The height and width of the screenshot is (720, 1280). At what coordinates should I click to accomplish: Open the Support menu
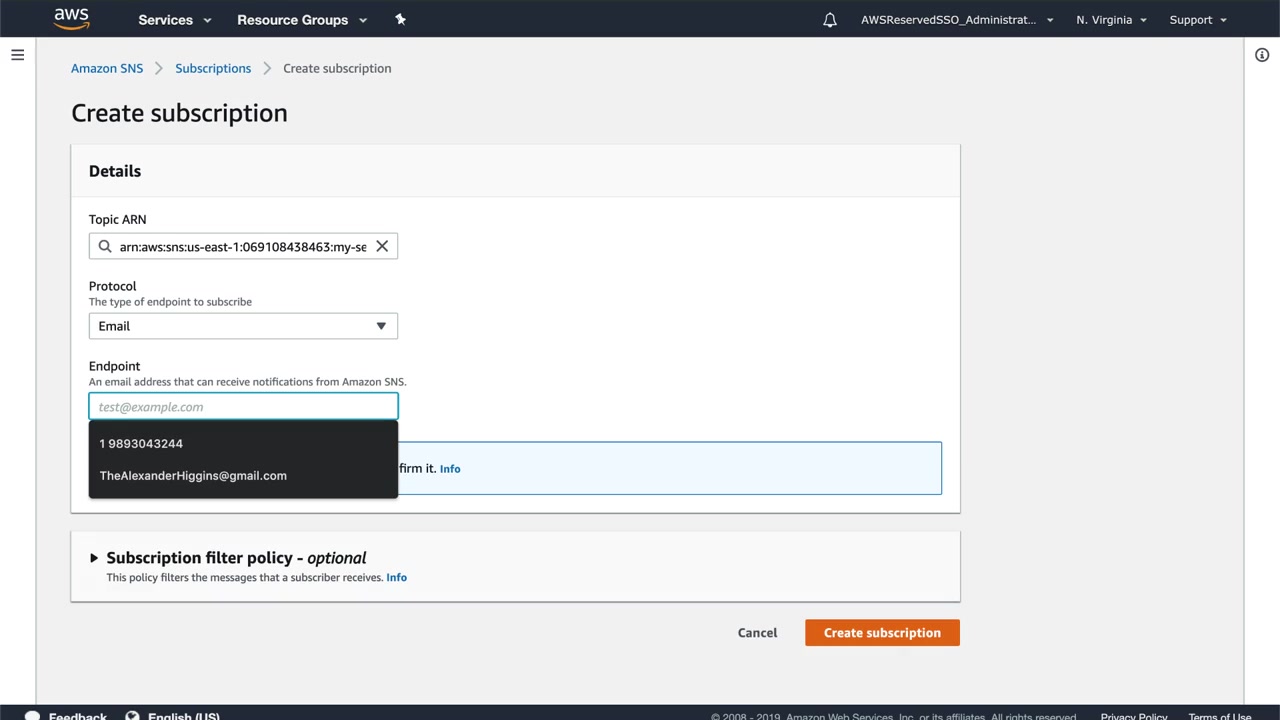point(1197,20)
